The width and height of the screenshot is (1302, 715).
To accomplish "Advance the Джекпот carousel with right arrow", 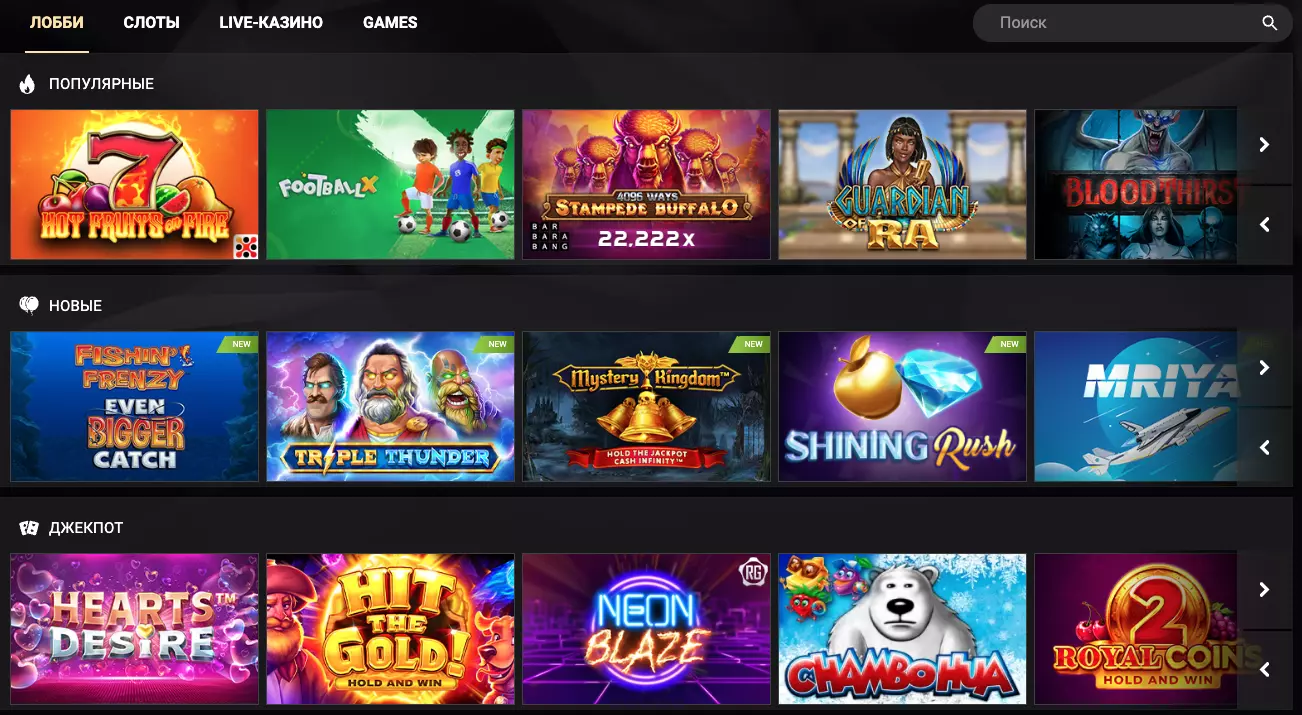I will [x=1264, y=589].
